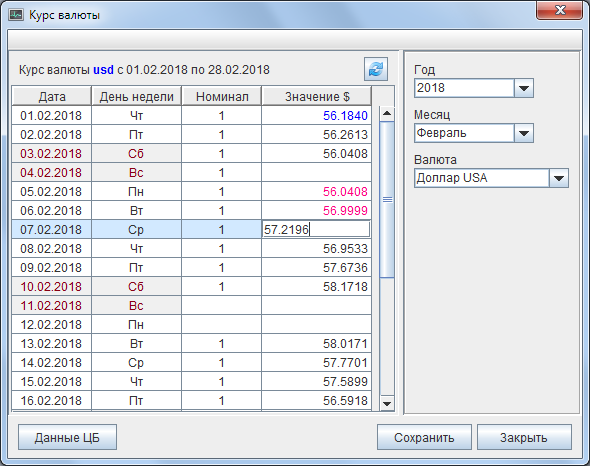Save changes with Сохранить button
The width and height of the screenshot is (590, 466).
[424, 437]
